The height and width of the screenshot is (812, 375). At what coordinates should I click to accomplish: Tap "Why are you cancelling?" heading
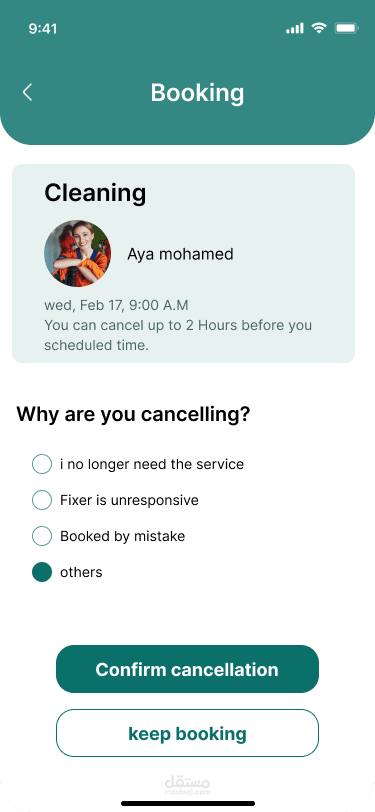[134, 414]
